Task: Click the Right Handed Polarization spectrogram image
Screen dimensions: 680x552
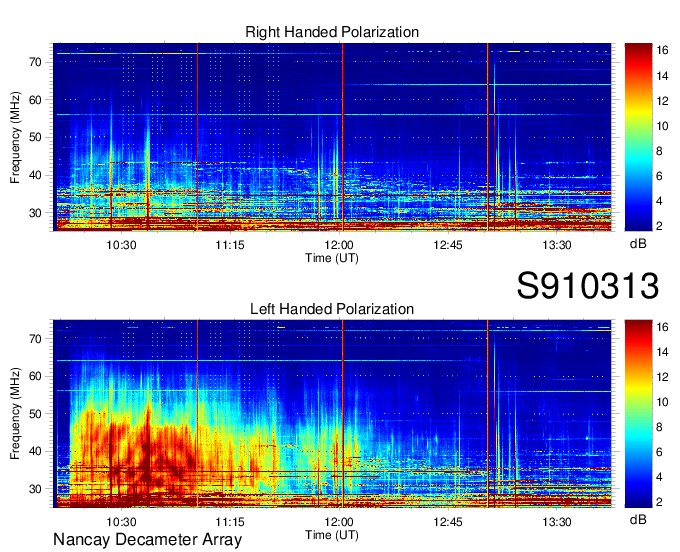Action: (x=332, y=137)
